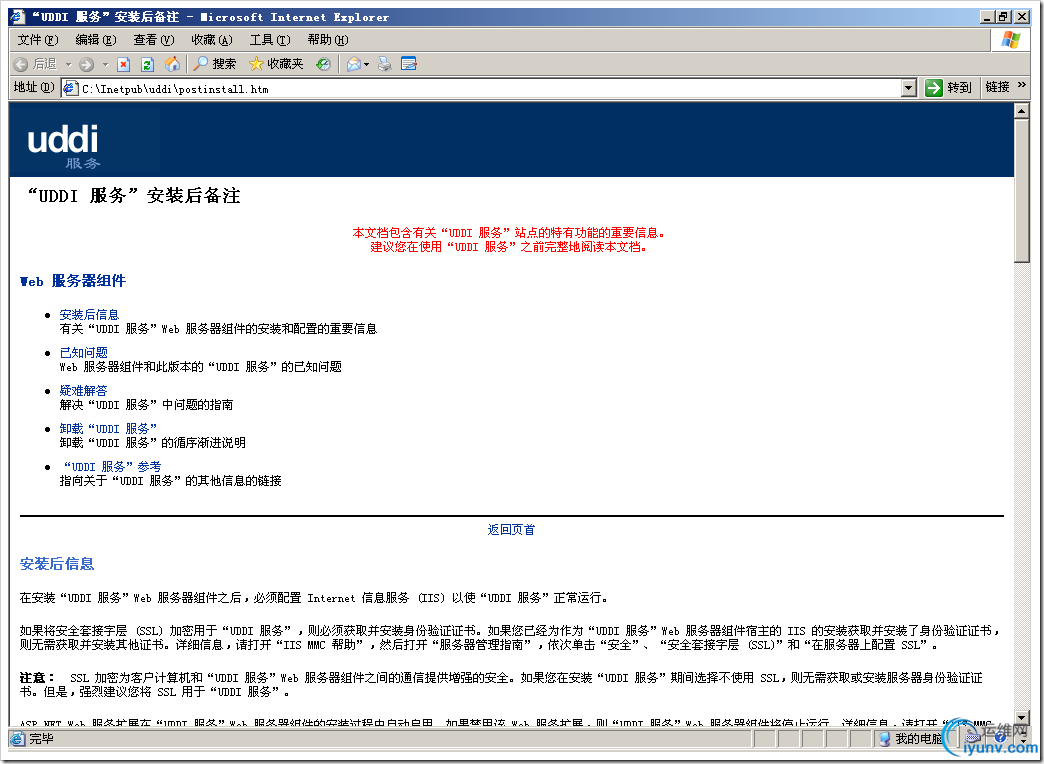The width and height of the screenshot is (1044, 764).
Task: Open the 查看(V) menu
Action: (x=154, y=40)
